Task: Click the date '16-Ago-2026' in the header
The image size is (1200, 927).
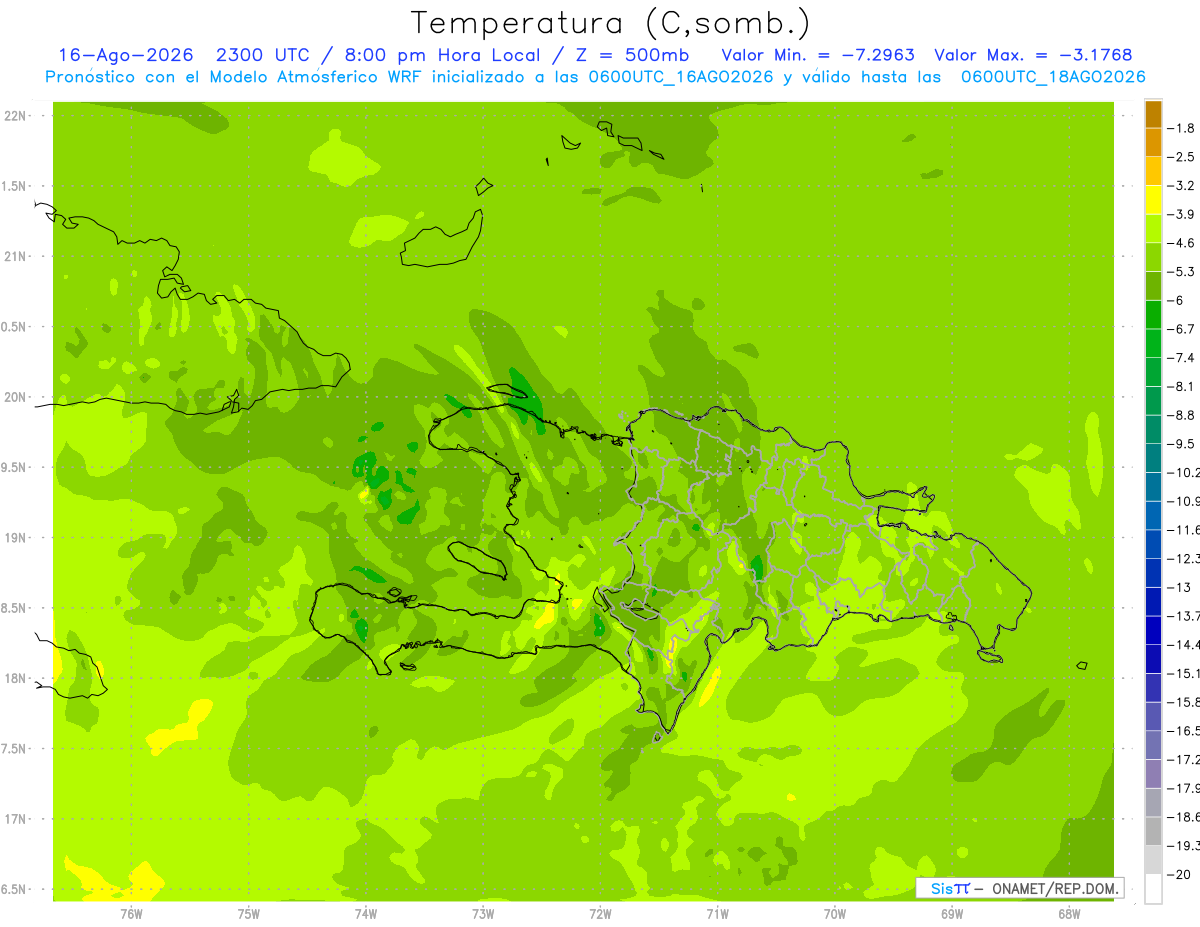Action: (x=124, y=55)
